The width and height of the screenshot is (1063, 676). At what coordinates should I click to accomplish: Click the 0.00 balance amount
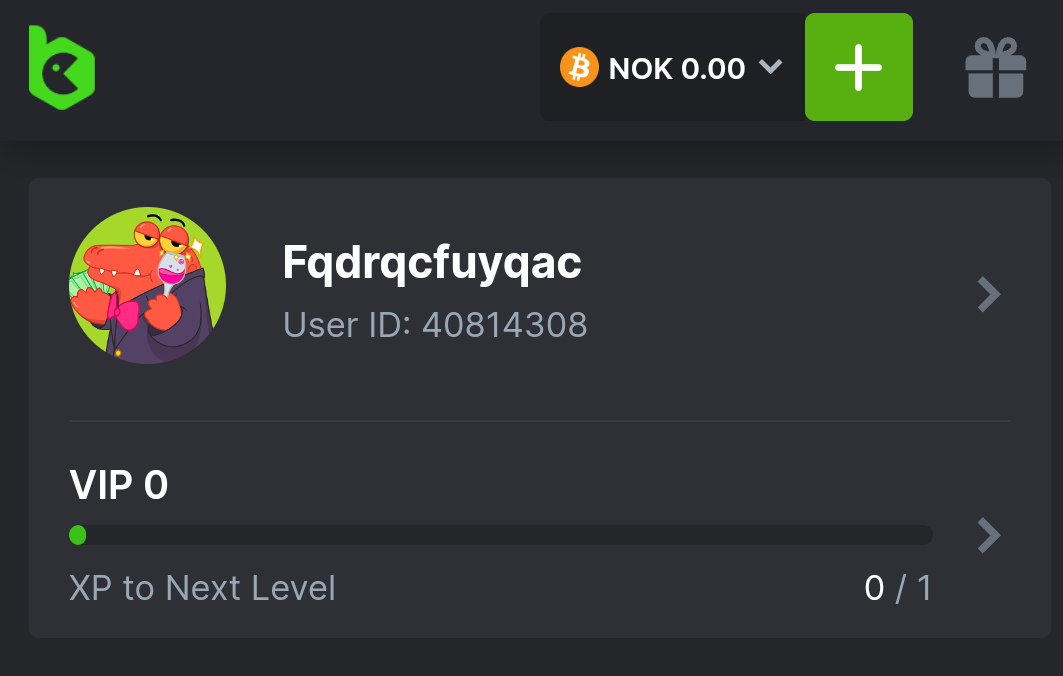pyautogui.click(x=713, y=68)
